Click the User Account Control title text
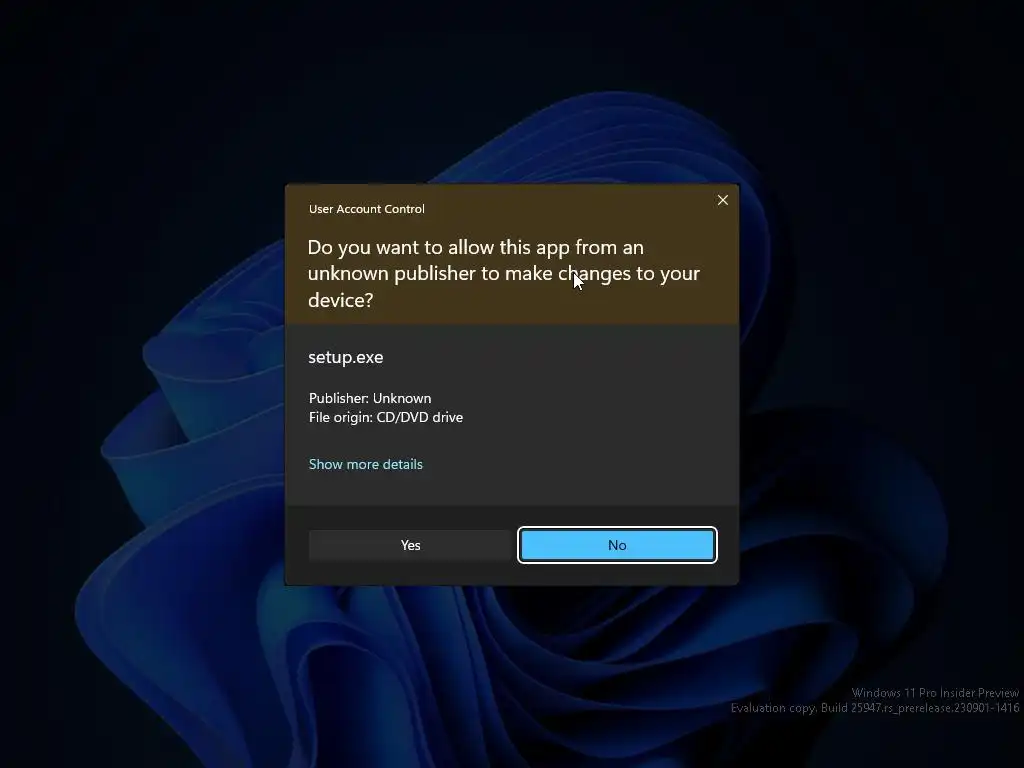1024x768 pixels. (366, 209)
